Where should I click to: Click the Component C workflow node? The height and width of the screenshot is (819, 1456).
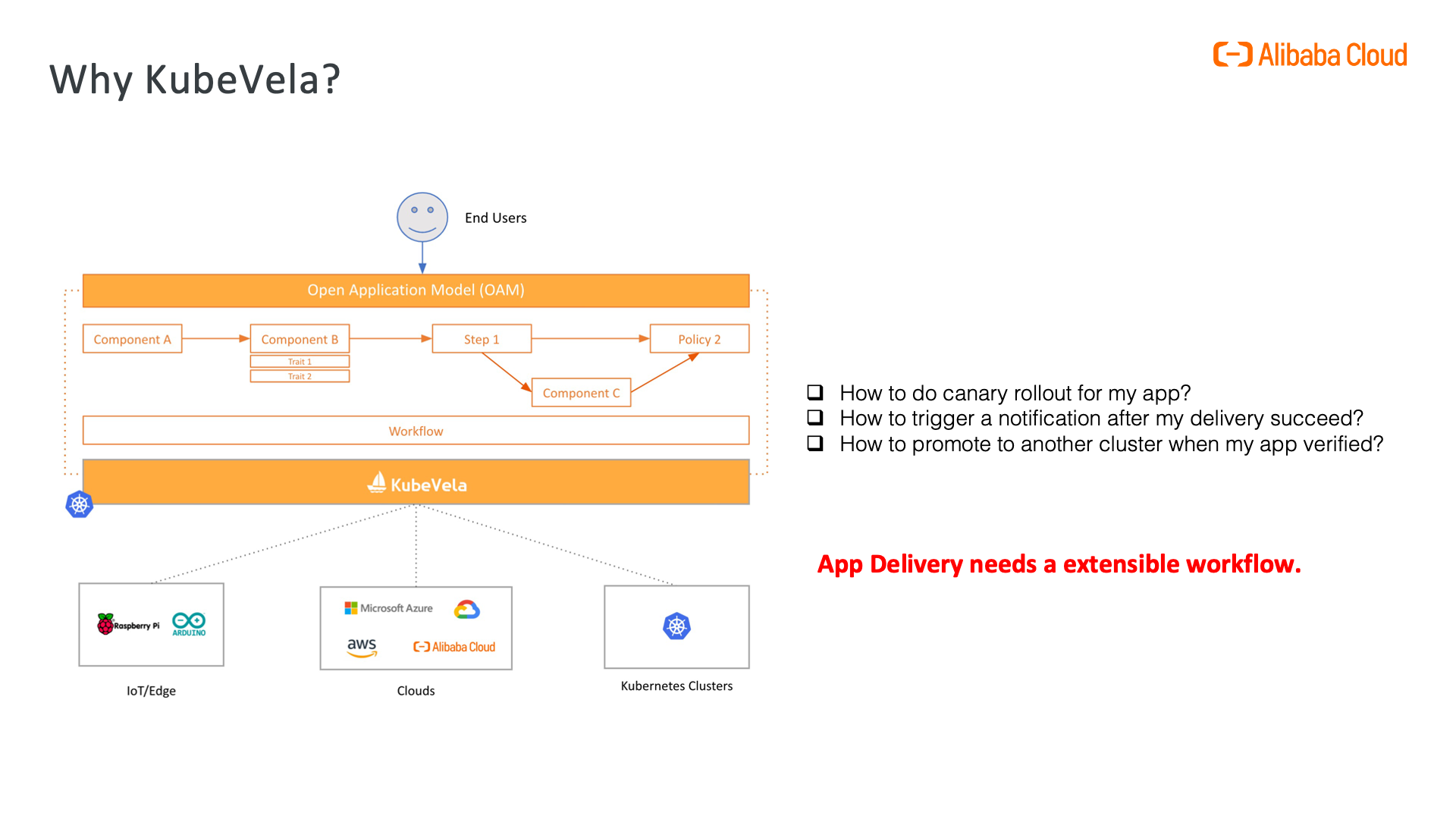(582, 393)
